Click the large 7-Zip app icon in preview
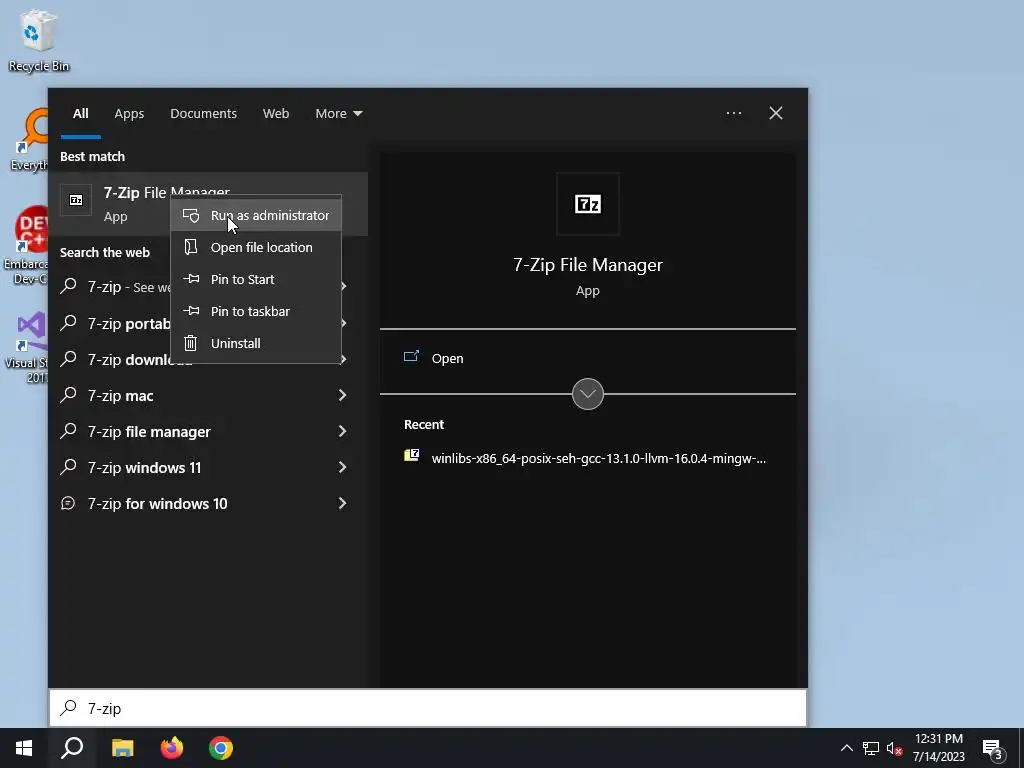Viewport: 1024px width, 768px height. (588, 204)
